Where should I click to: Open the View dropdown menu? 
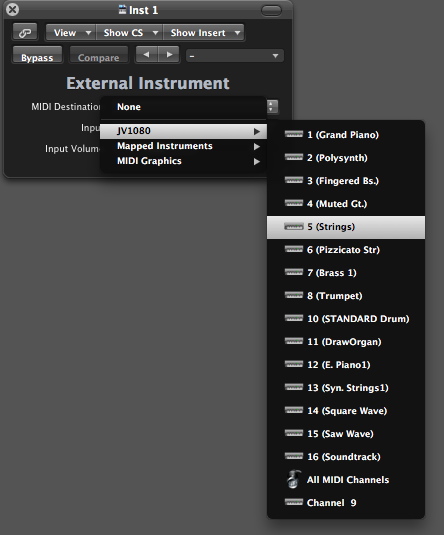pyautogui.click(x=71, y=33)
